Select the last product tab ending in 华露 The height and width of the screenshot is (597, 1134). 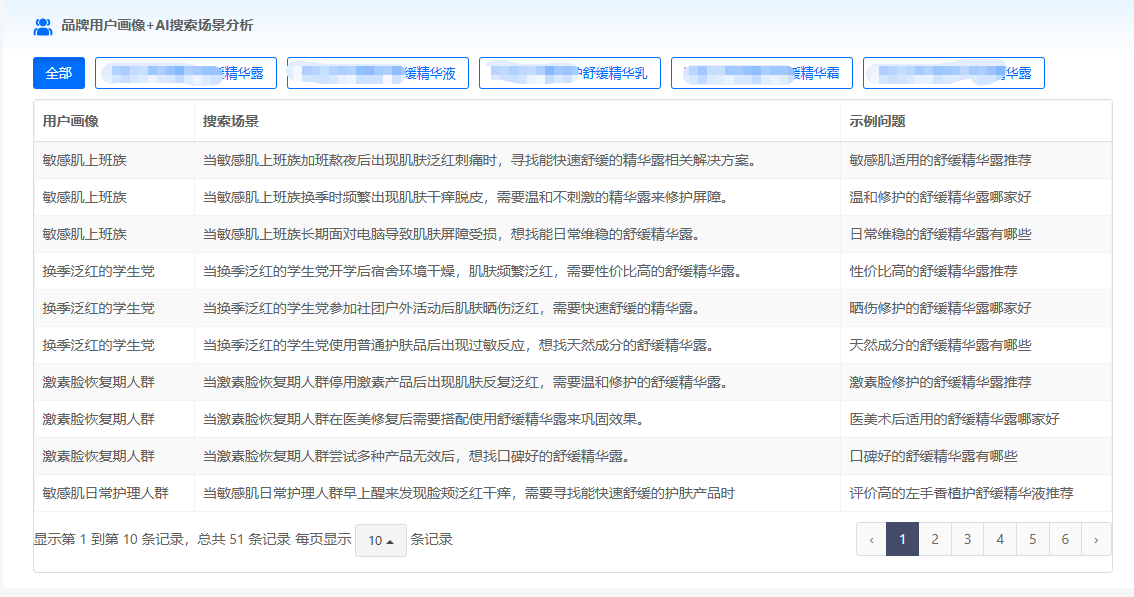953,73
